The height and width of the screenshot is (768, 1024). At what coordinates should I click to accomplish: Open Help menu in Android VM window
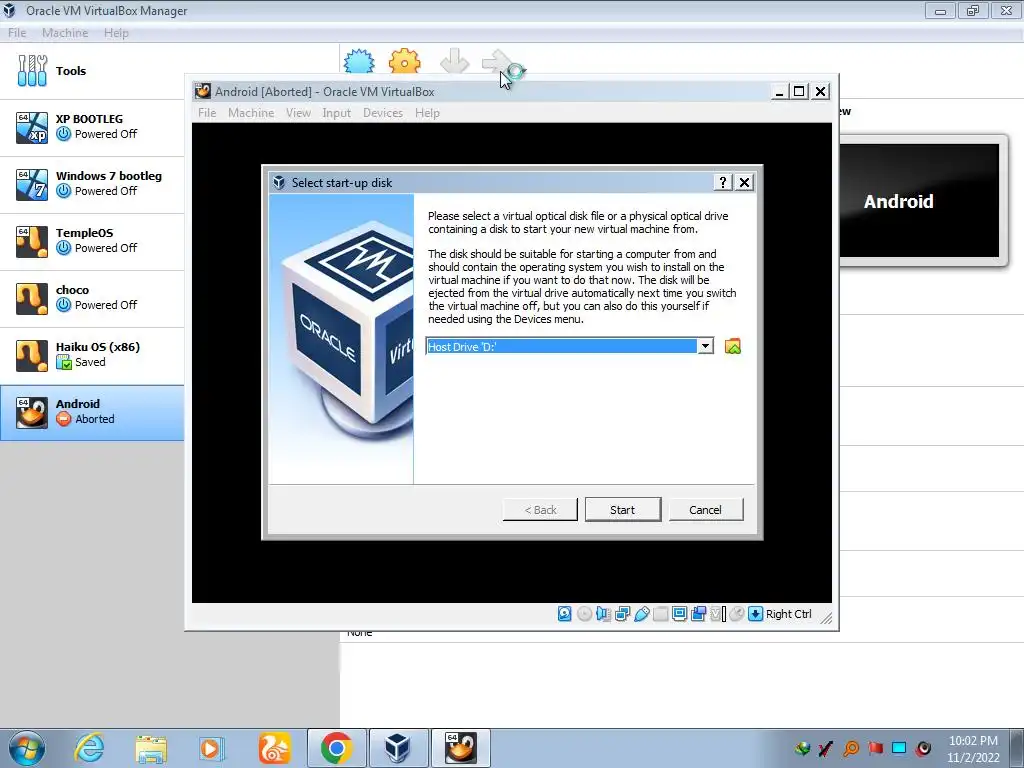tap(427, 112)
